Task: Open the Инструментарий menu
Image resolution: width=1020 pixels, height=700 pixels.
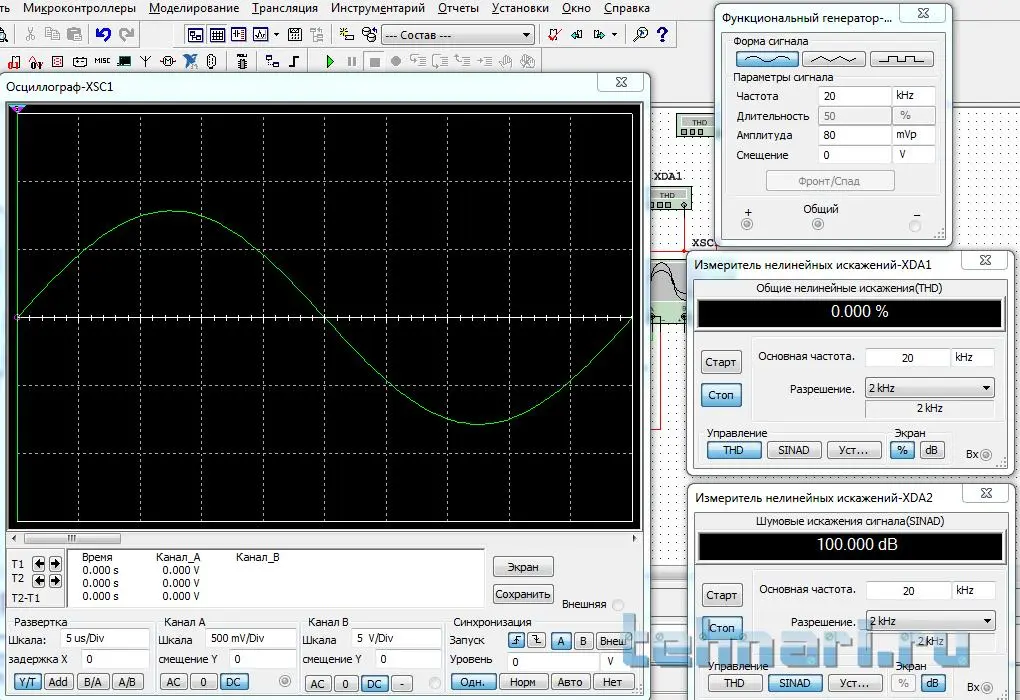Action: click(x=378, y=8)
